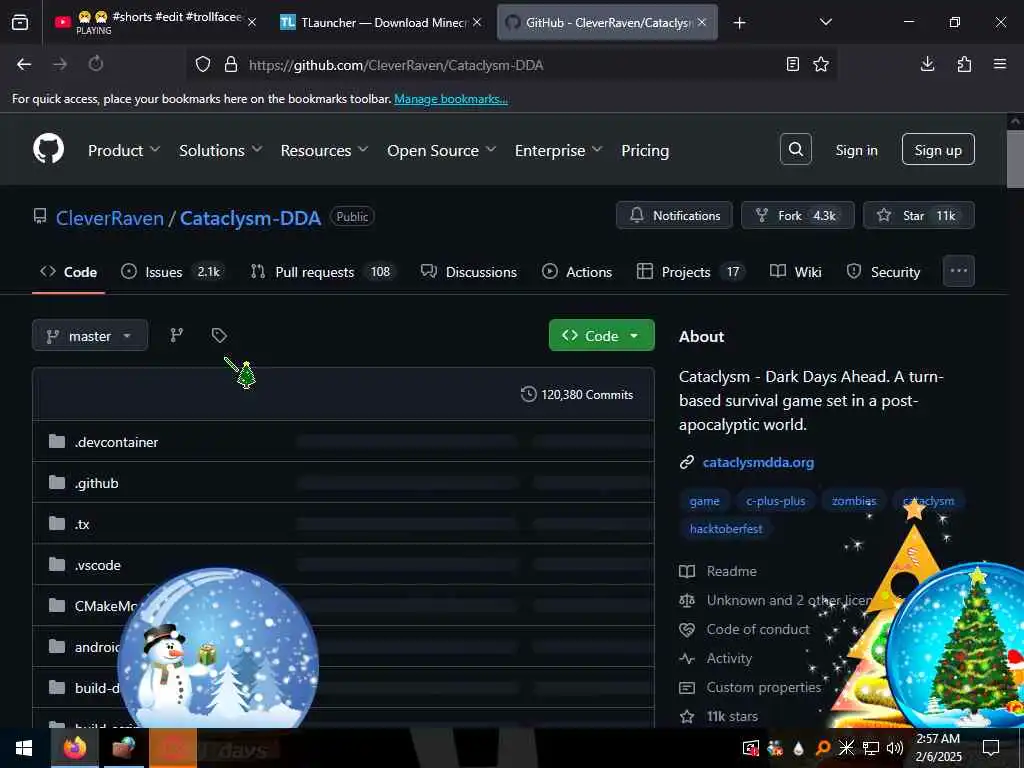Select the zombies topic tag

click(854, 501)
